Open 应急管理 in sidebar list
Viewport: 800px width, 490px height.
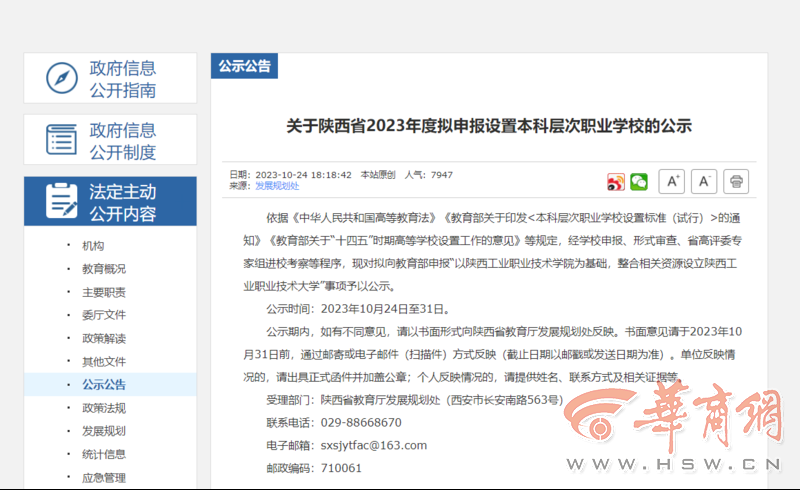(x=104, y=478)
